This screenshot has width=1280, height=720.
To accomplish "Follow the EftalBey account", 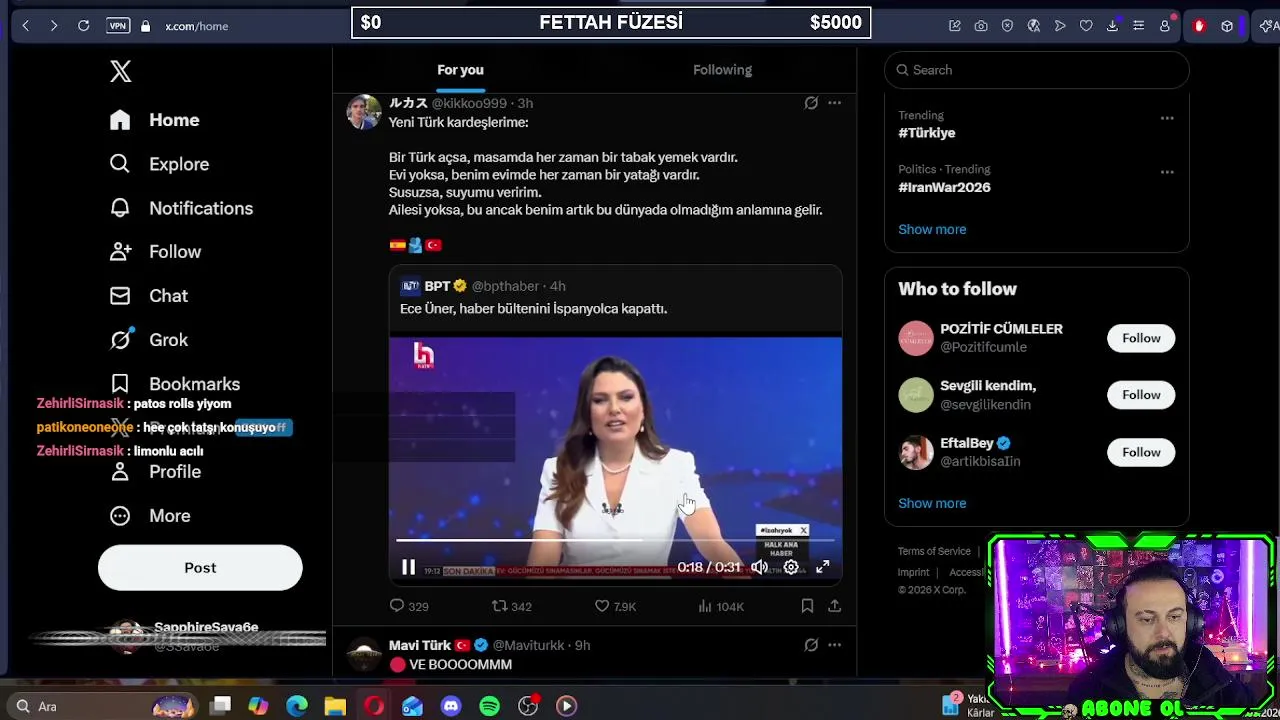I will coord(1141,452).
